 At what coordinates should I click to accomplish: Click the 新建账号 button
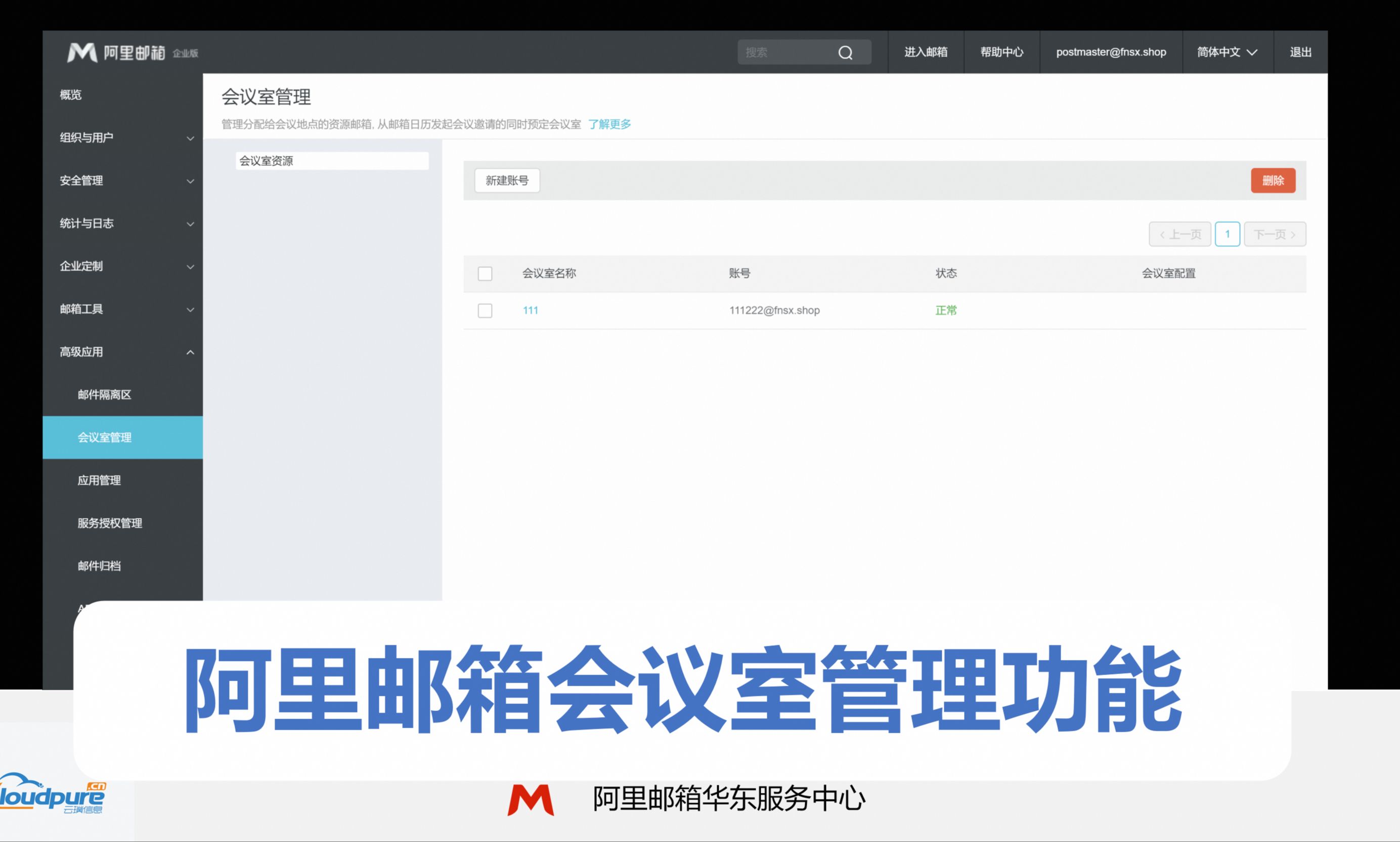pos(507,181)
